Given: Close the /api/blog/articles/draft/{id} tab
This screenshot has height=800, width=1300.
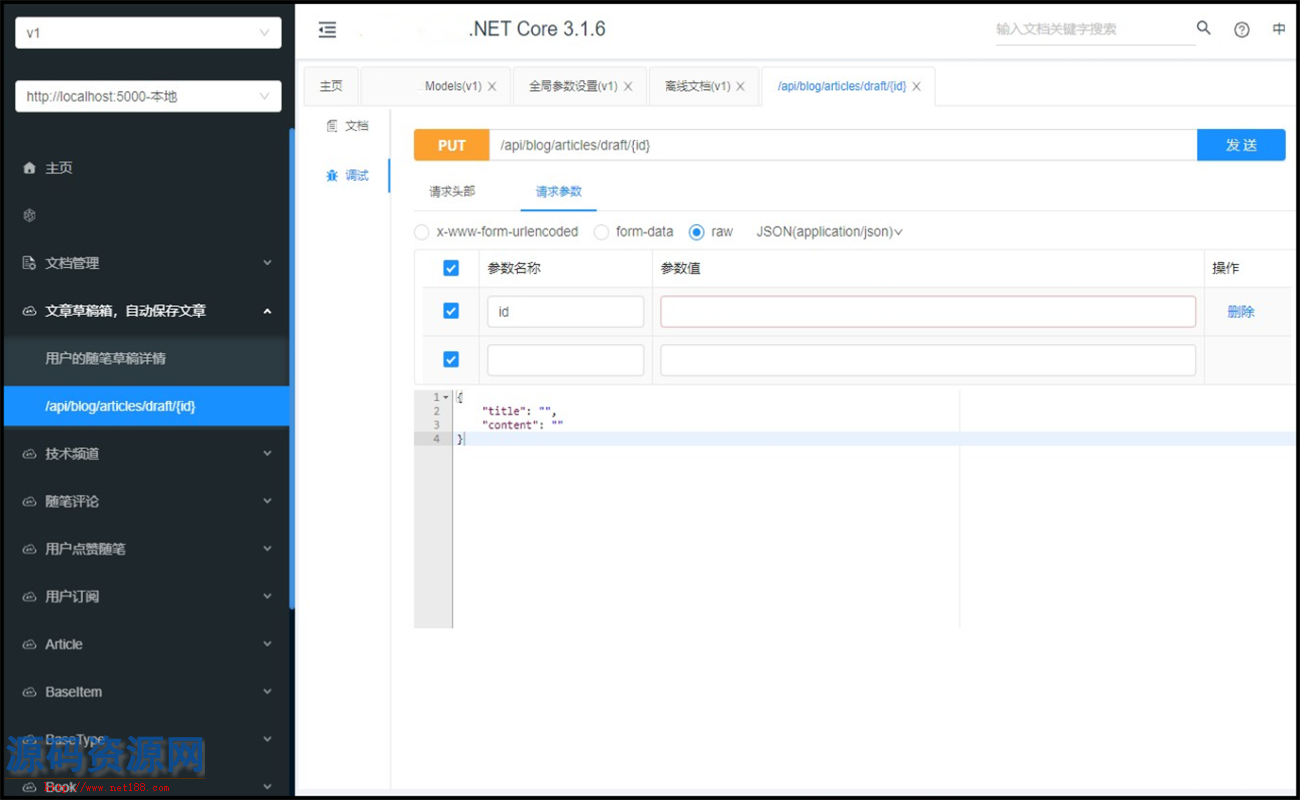Looking at the screenshot, I should [916, 87].
